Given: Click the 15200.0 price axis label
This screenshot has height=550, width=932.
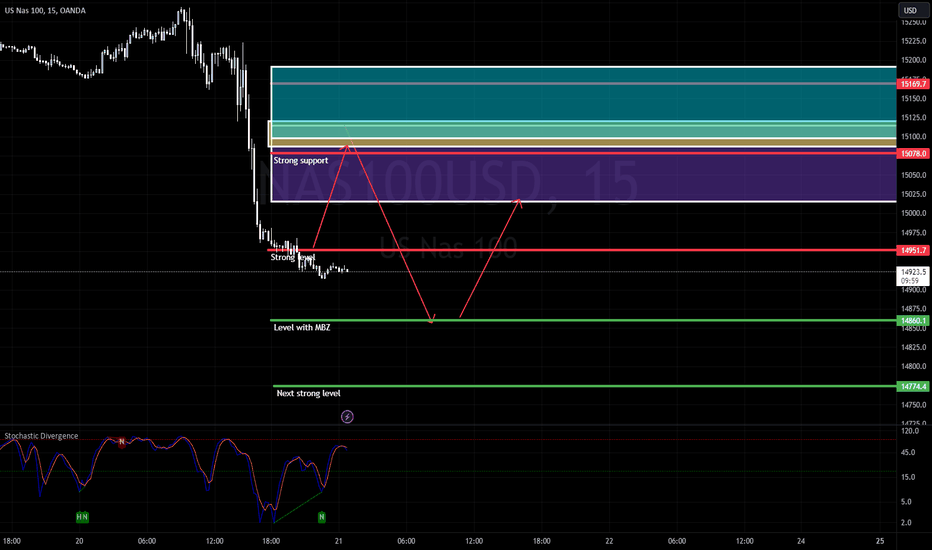Looking at the screenshot, I should 914,60.
